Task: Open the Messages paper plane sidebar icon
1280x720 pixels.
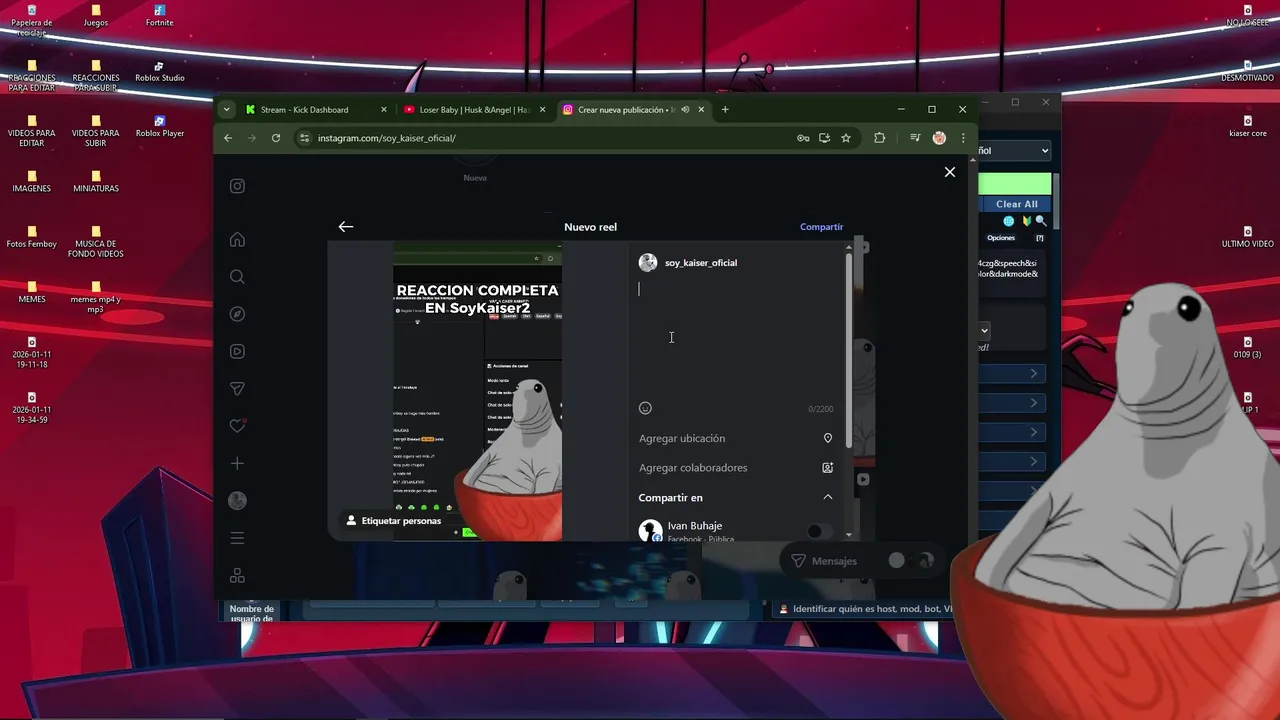Action: click(x=237, y=388)
